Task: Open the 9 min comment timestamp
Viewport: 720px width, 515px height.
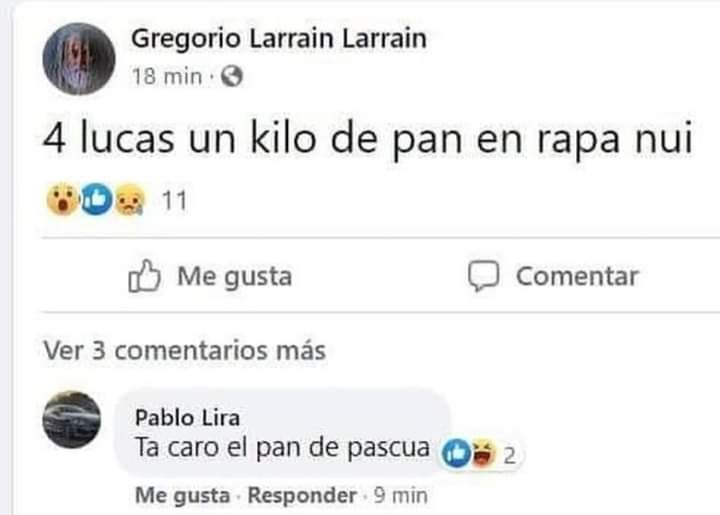Action: [x=400, y=496]
